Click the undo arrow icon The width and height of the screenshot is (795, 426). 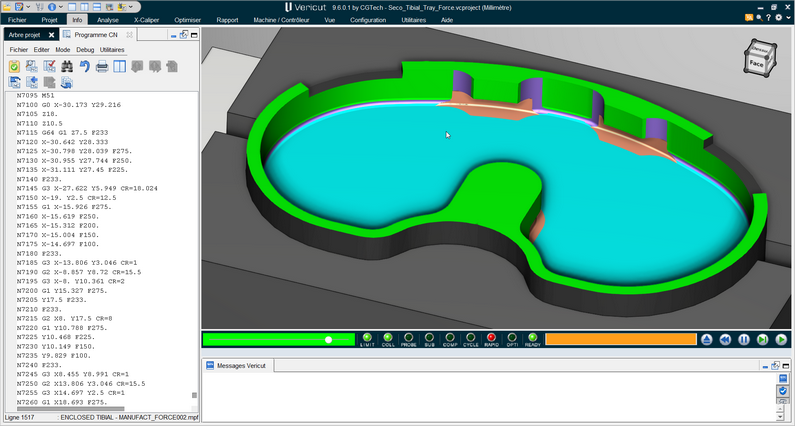[x=84, y=67]
